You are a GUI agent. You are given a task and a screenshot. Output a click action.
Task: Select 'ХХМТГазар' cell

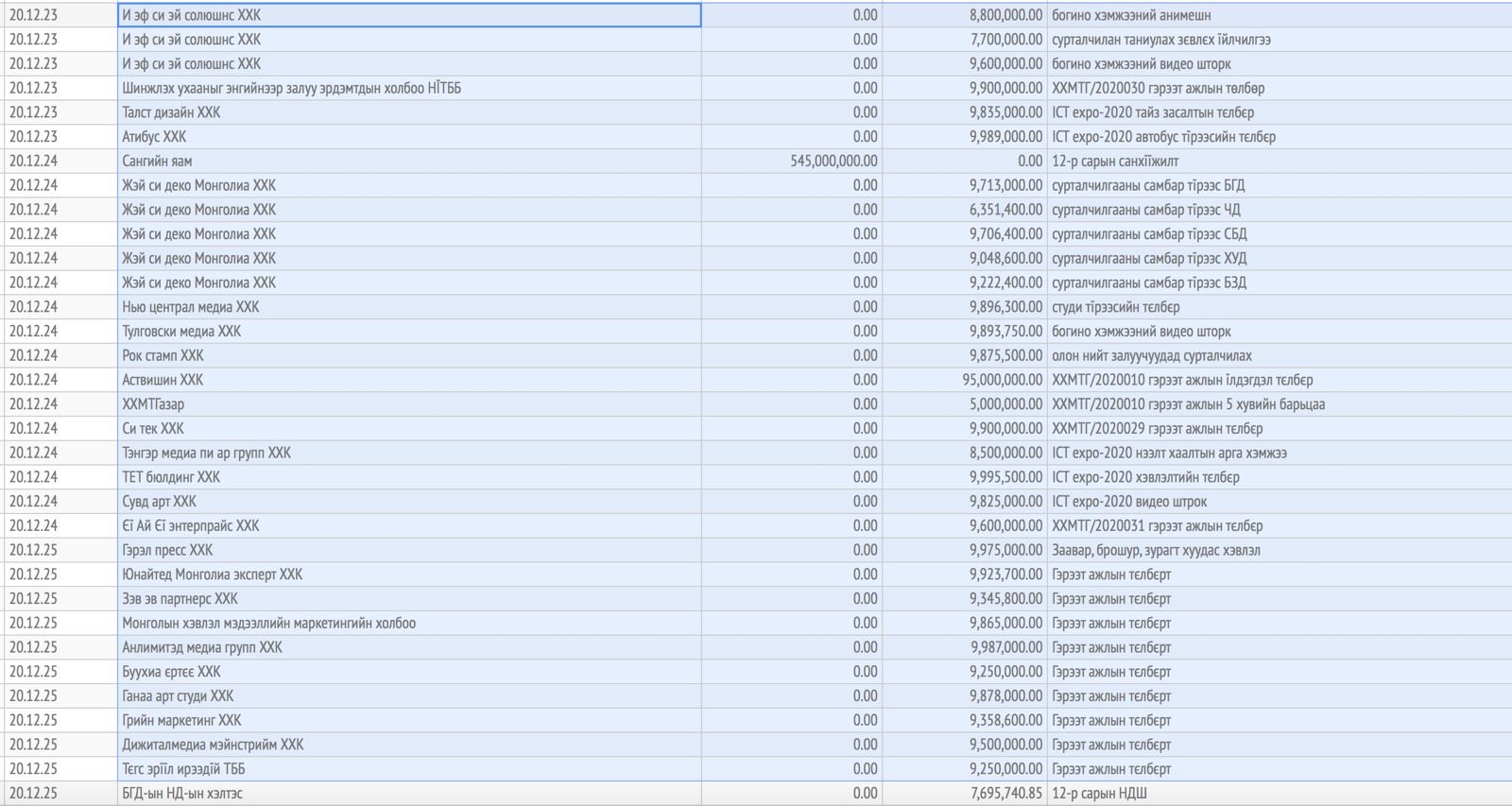pos(409,404)
